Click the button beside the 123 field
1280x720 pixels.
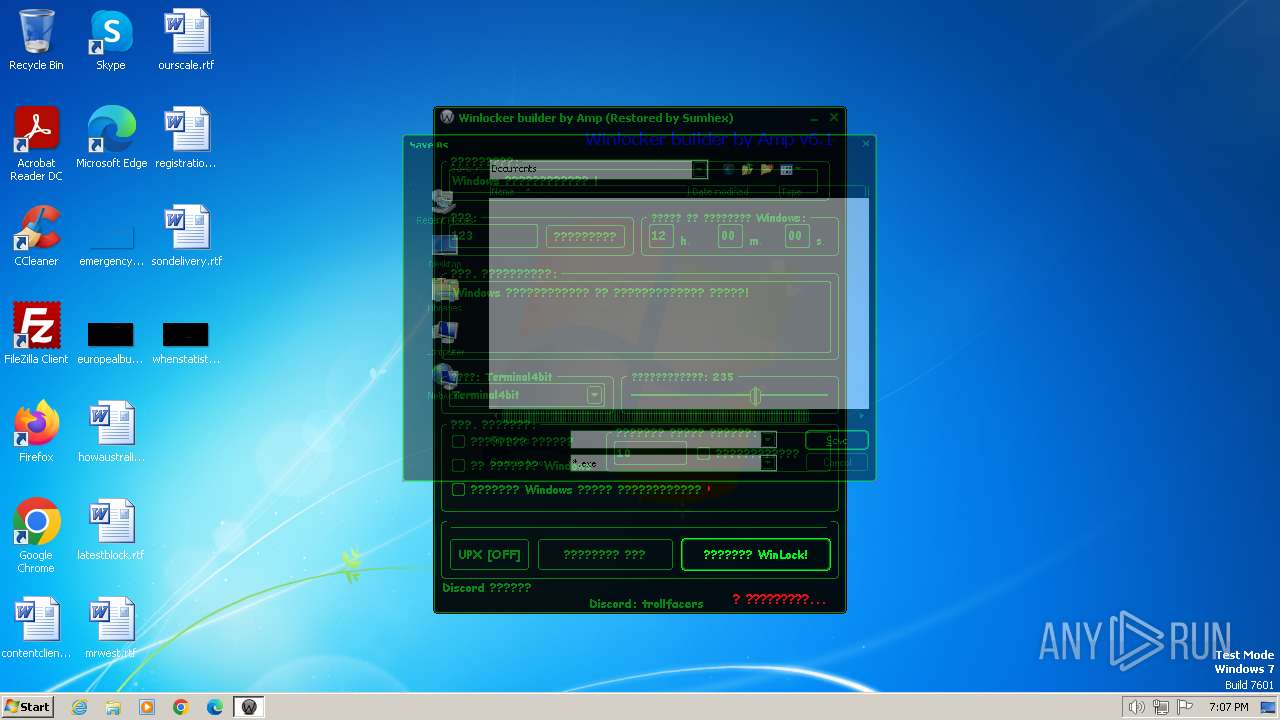click(585, 236)
